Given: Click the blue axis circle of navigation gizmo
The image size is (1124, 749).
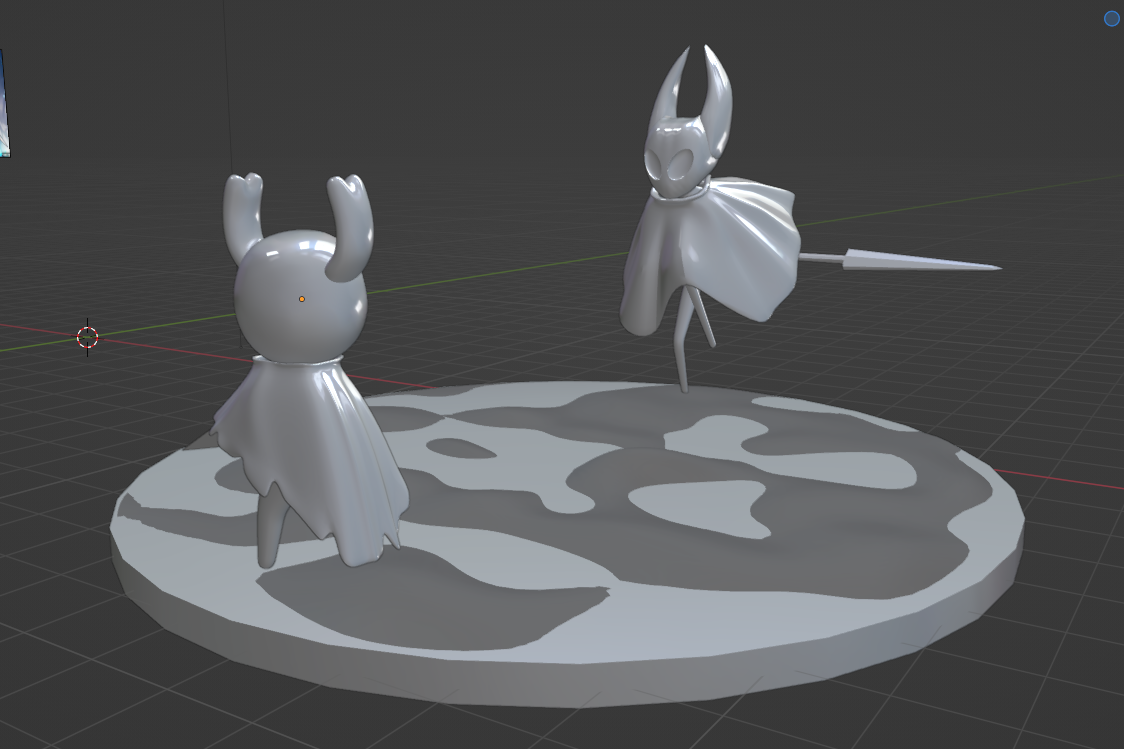Looking at the screenshot, I should pos(1112,19).
